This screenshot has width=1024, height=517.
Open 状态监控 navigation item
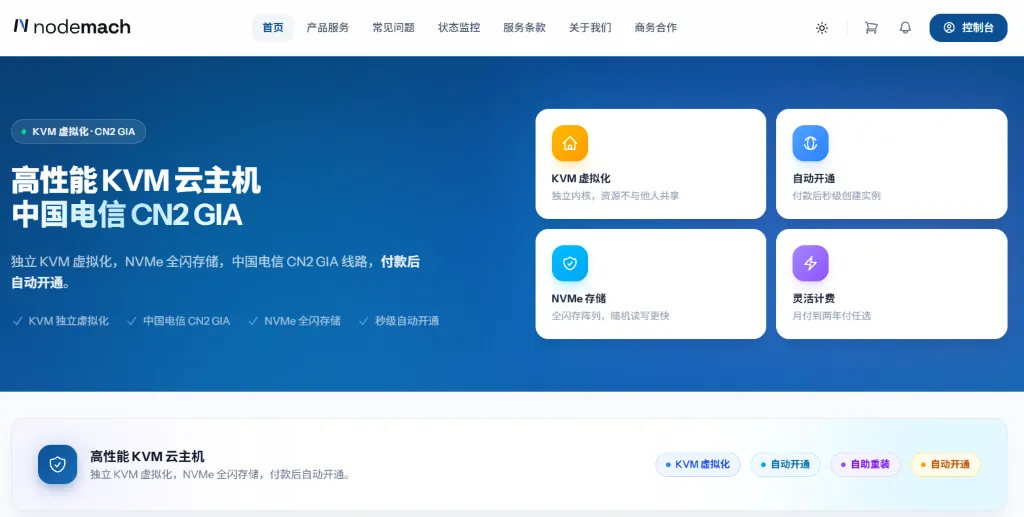pos(458,27)
